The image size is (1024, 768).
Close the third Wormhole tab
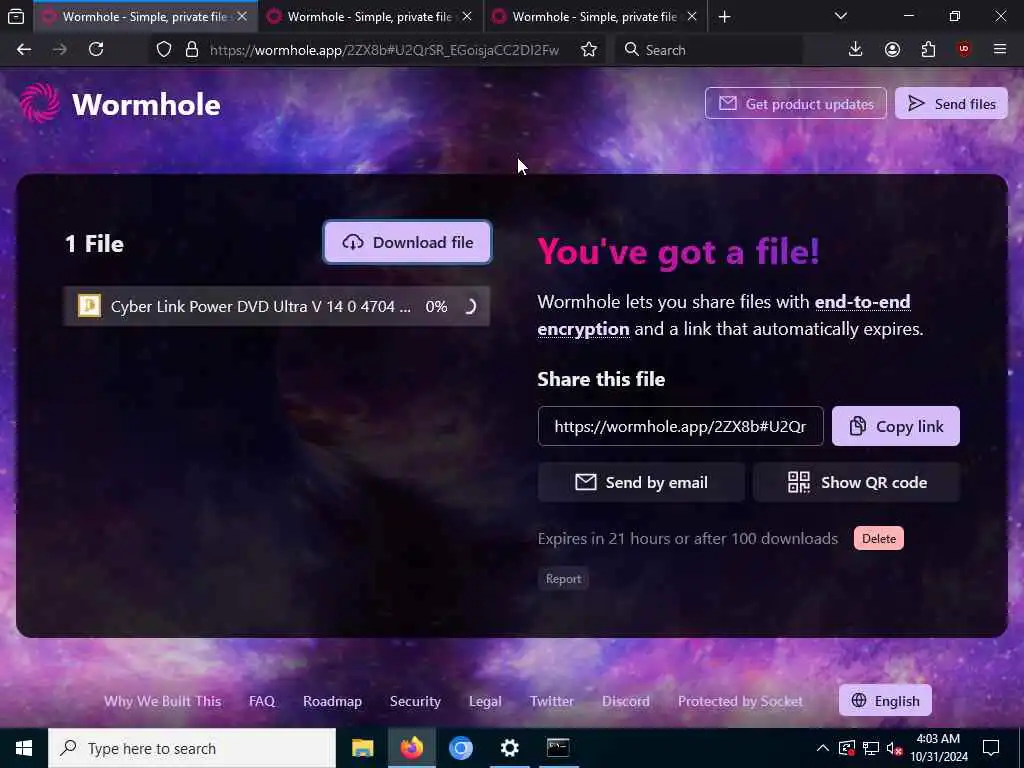coord(692,16)
